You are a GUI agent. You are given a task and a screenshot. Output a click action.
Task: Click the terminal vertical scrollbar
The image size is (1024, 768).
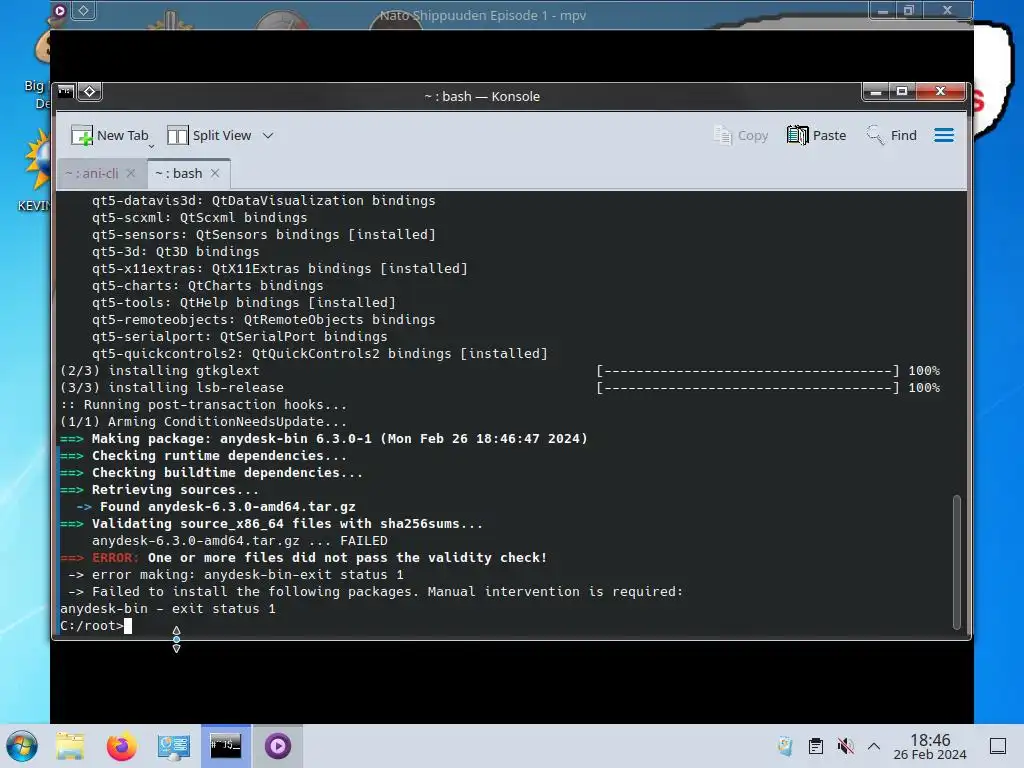[x=957, y=562]
